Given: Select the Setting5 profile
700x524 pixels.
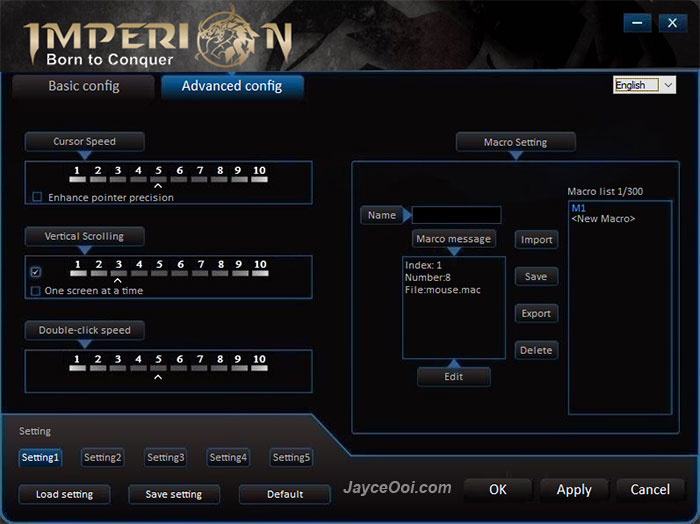Looking at the screenshot, I should pyautogui.click(x=291, y=457).
